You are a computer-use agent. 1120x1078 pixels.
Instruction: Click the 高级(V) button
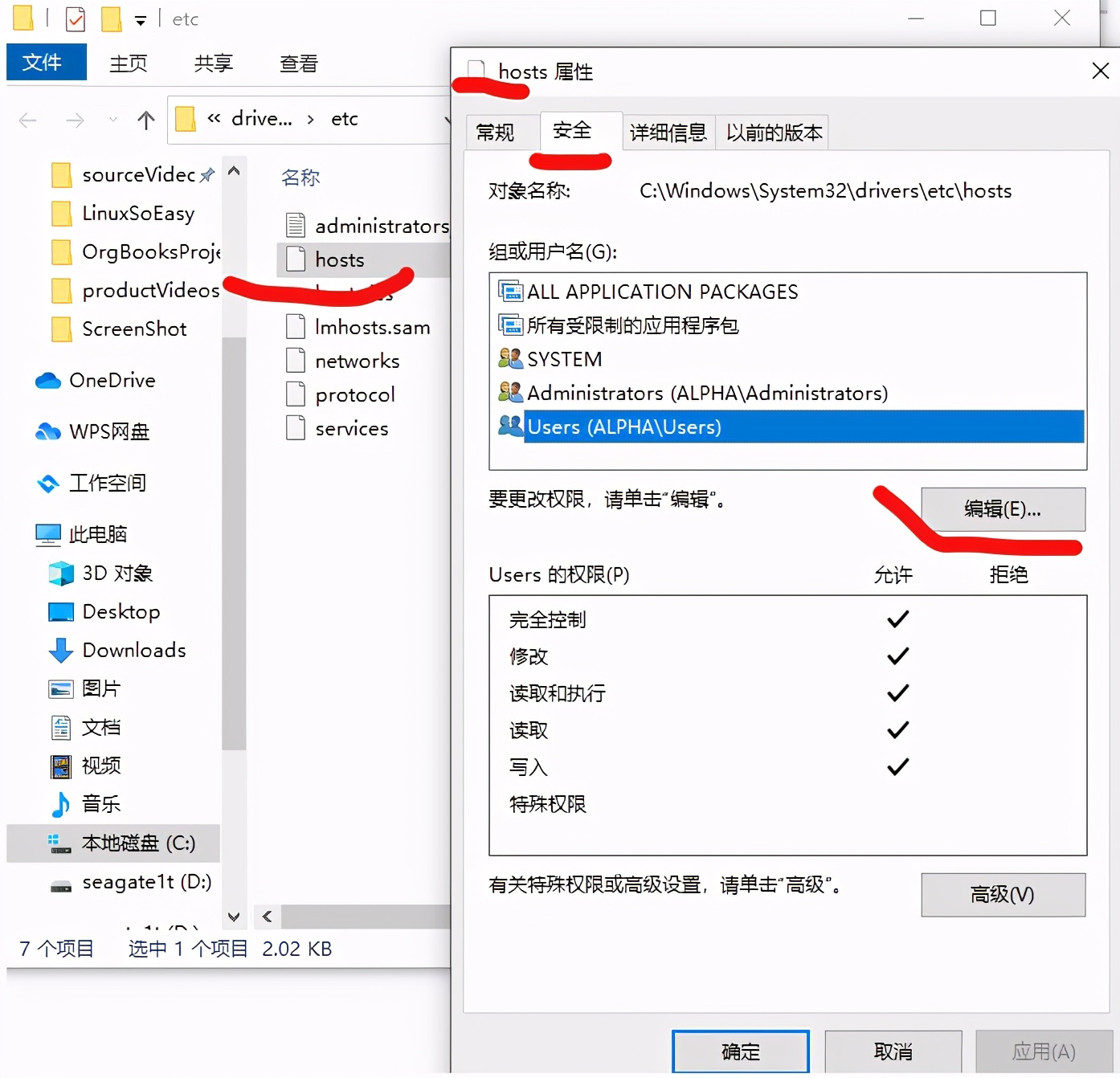coord(1003,895)
